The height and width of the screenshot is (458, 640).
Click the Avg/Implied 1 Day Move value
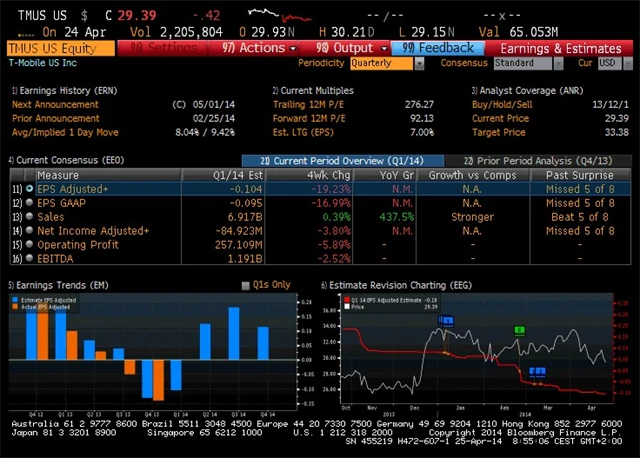[x=205, y=132]
